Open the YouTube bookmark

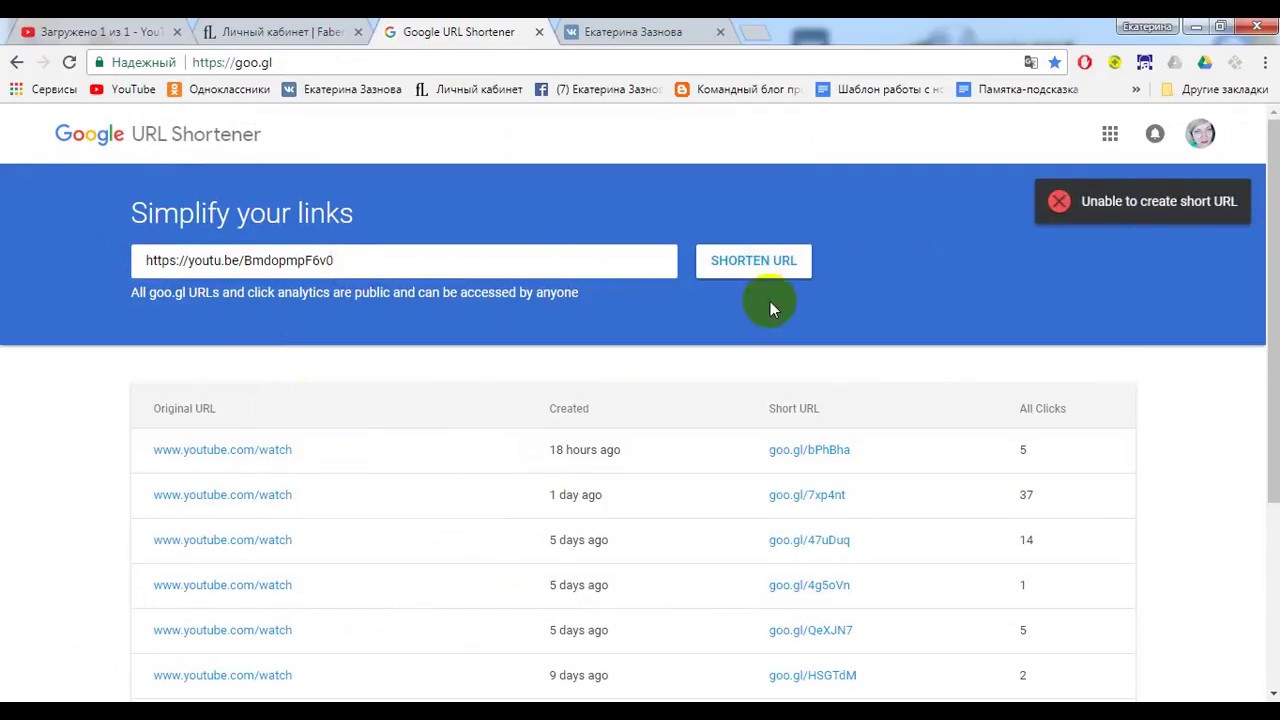[x=123, y=89]
